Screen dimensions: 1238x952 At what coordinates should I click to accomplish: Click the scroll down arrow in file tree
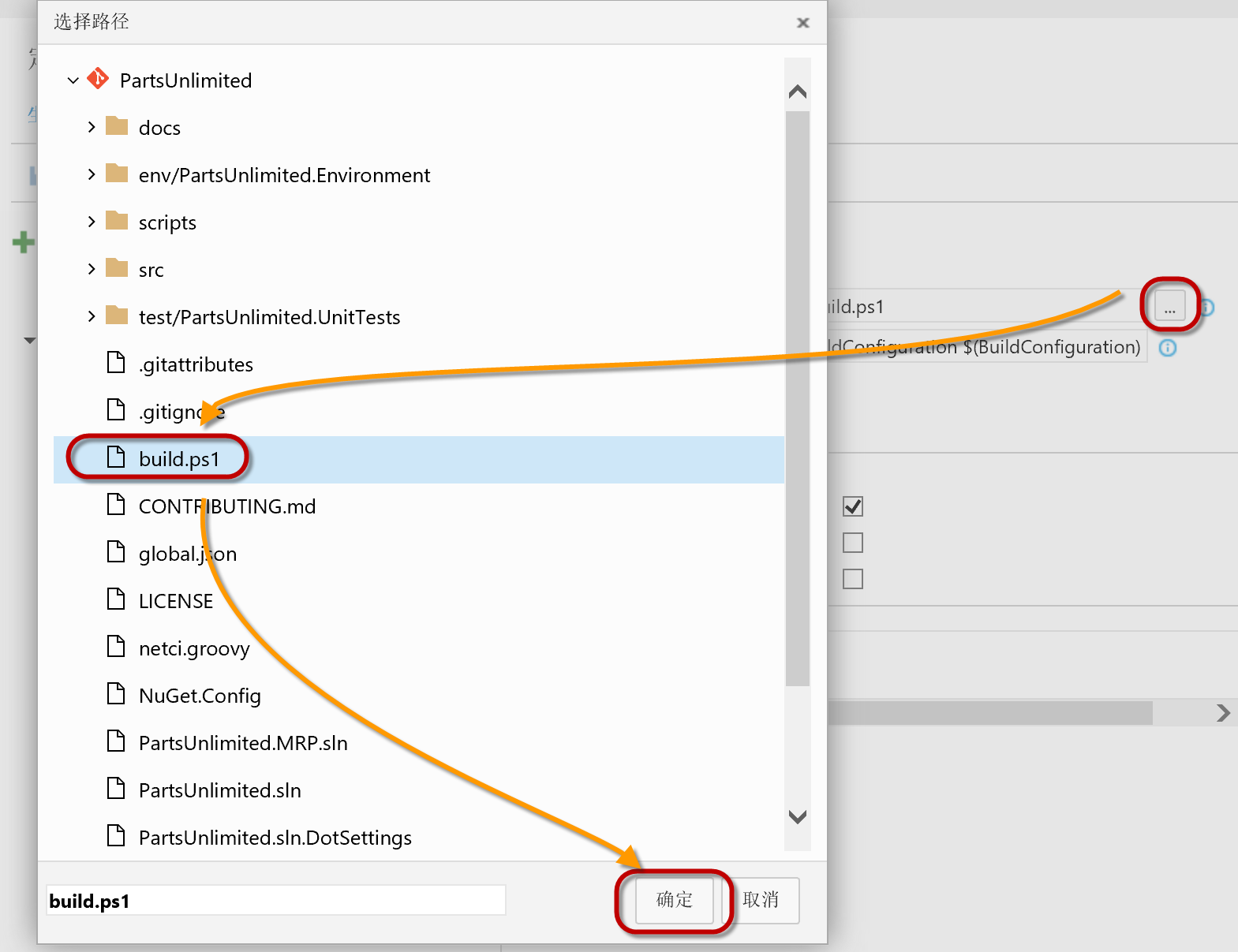coord(798,816)
